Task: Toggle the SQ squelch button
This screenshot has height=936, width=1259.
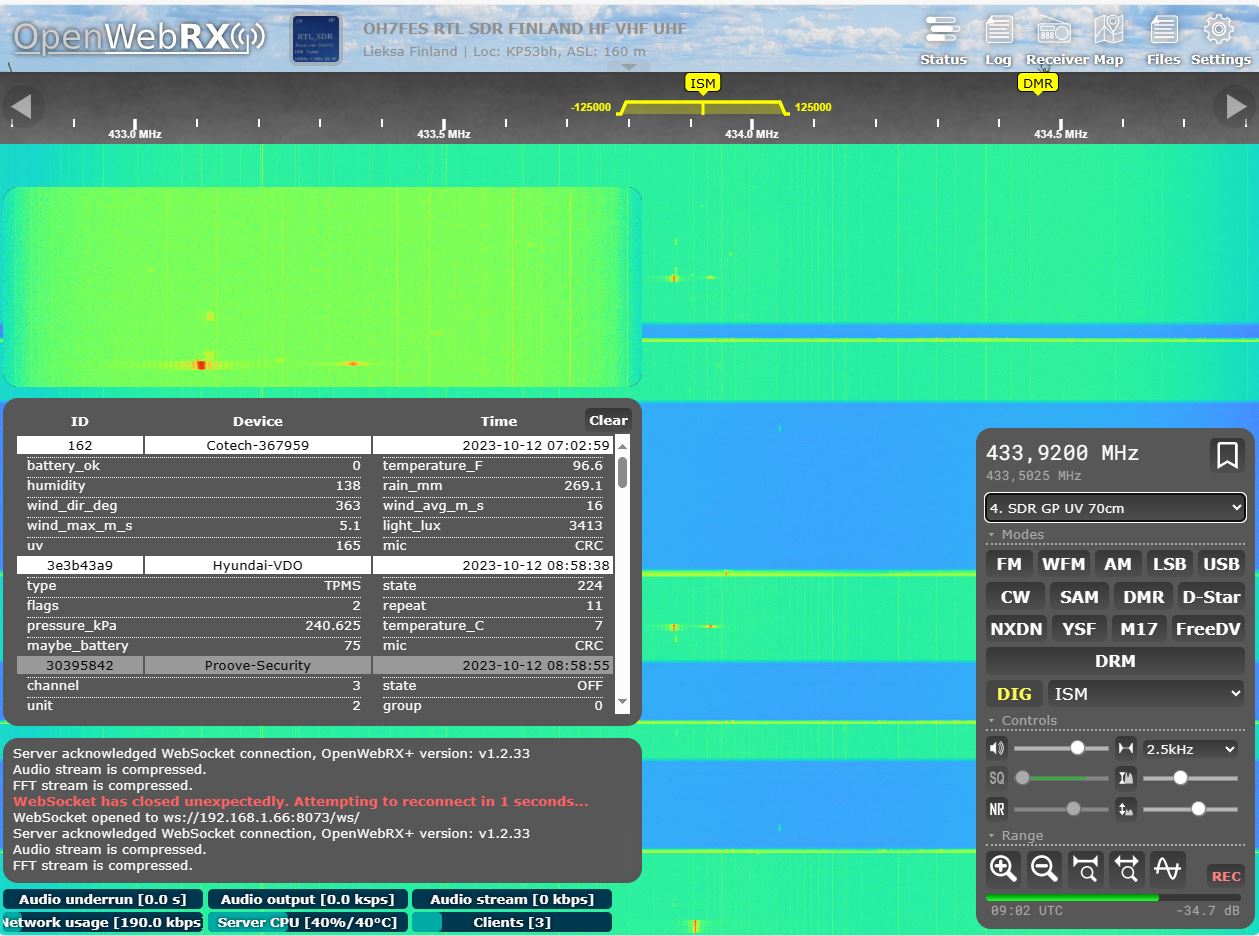Action: point(997,778)
